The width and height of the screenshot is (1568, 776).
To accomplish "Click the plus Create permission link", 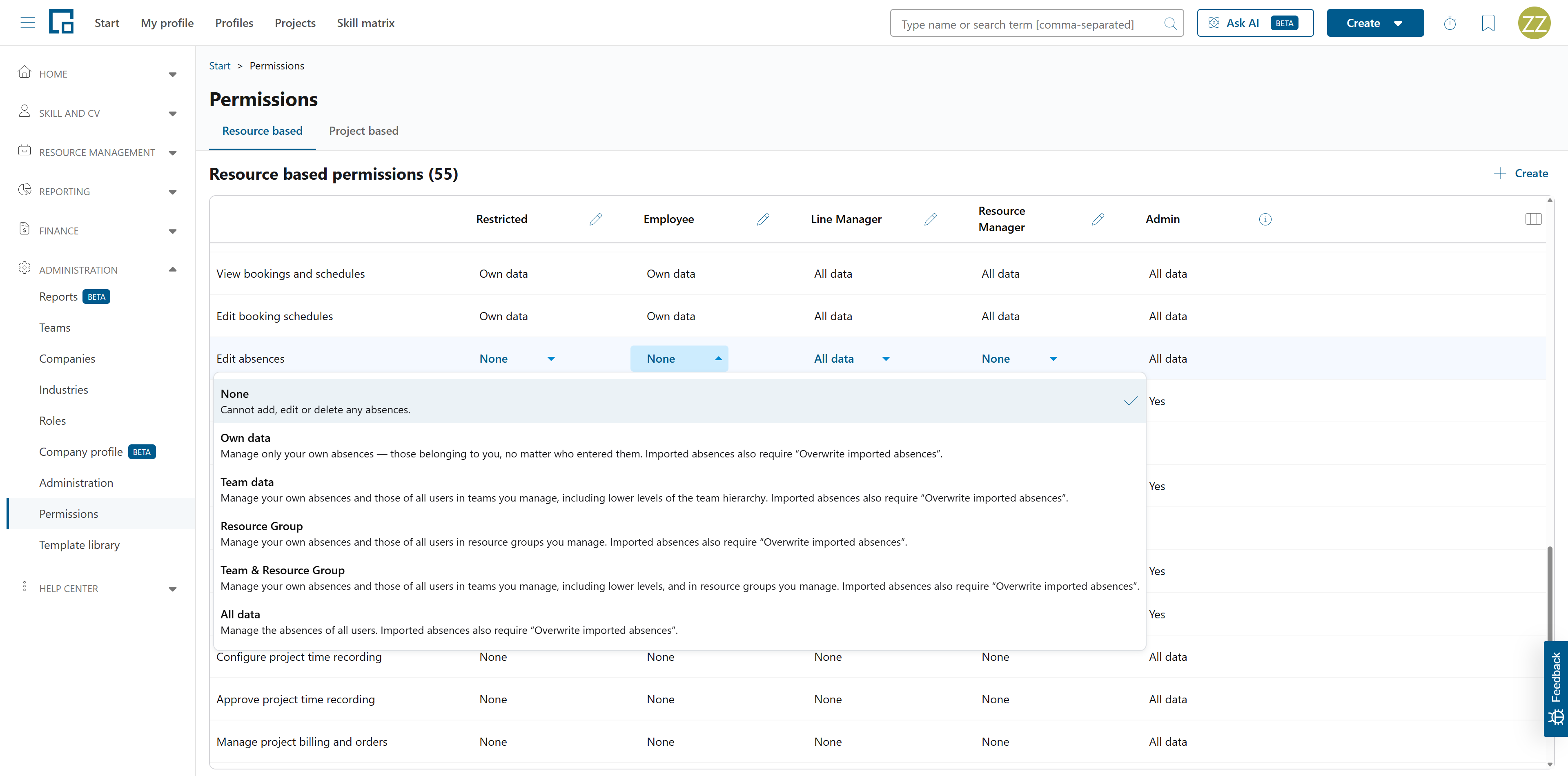I will click(x=1521, y=174).
